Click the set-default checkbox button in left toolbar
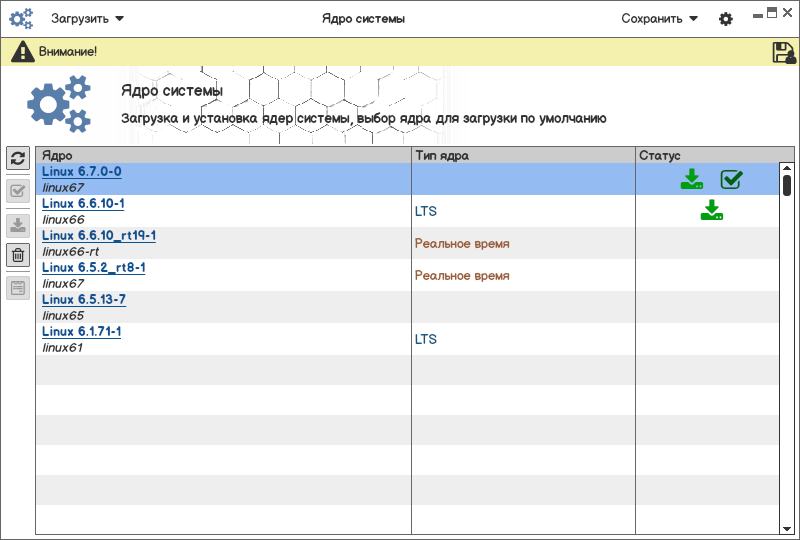Screen dimensions: 800x540 [17, 191]
